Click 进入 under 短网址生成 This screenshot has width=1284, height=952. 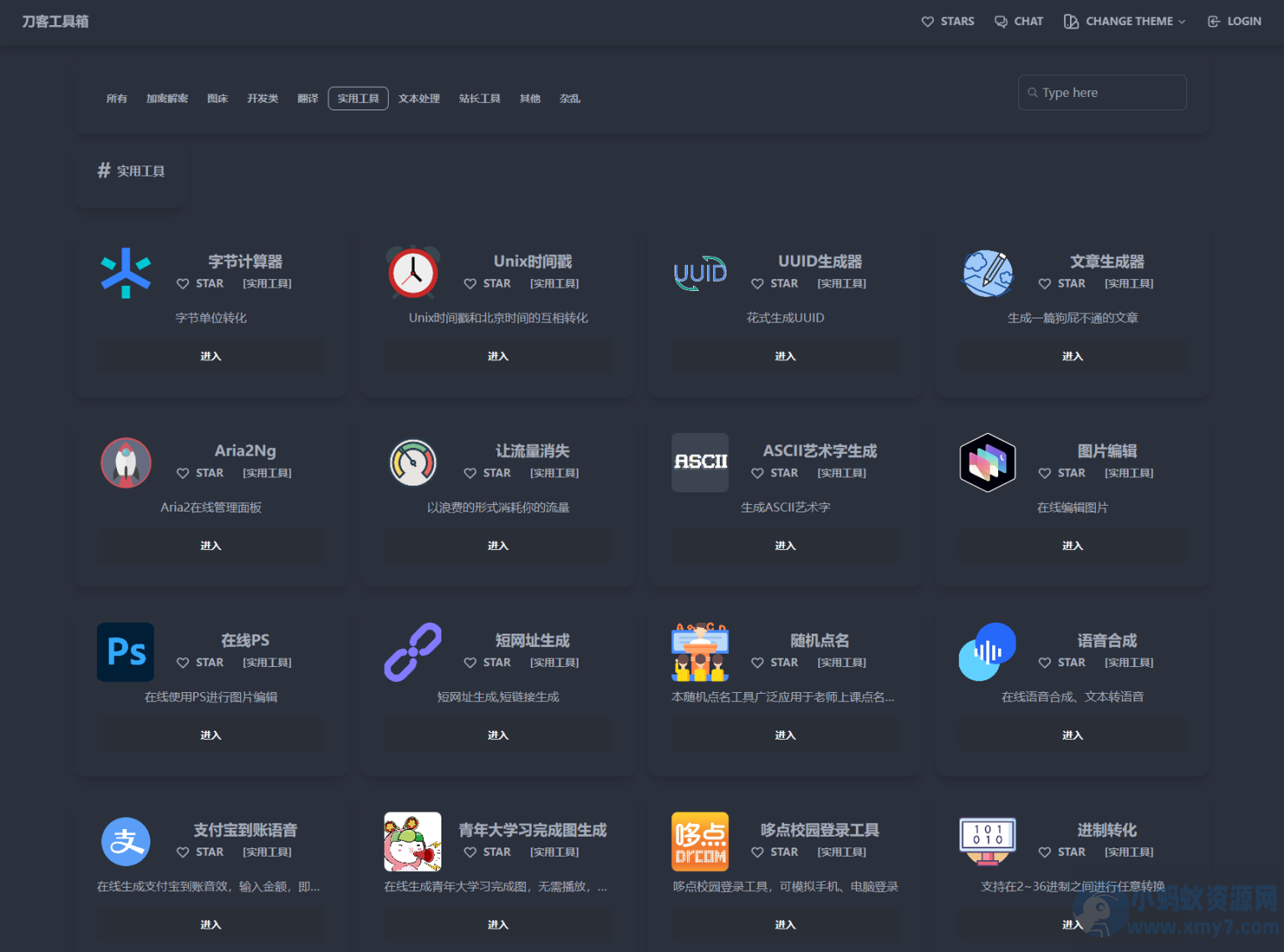coord(498,736)
